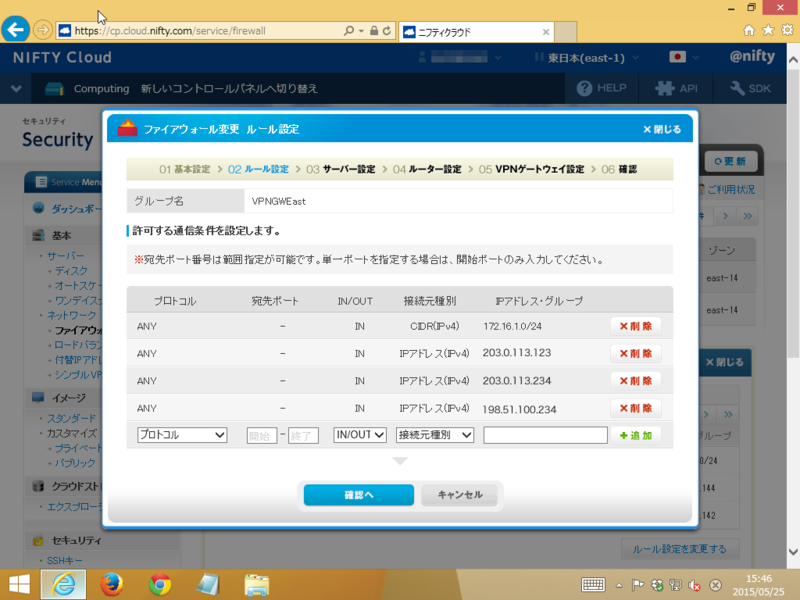Open the 接続元種別 dropdown

(x=434, y=435)
